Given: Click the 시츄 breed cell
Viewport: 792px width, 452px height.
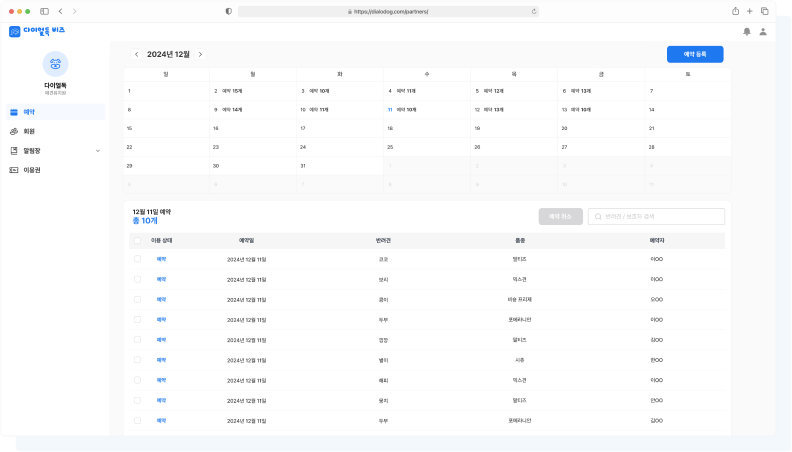Looking at the screenshot, I should coord(520,360).
